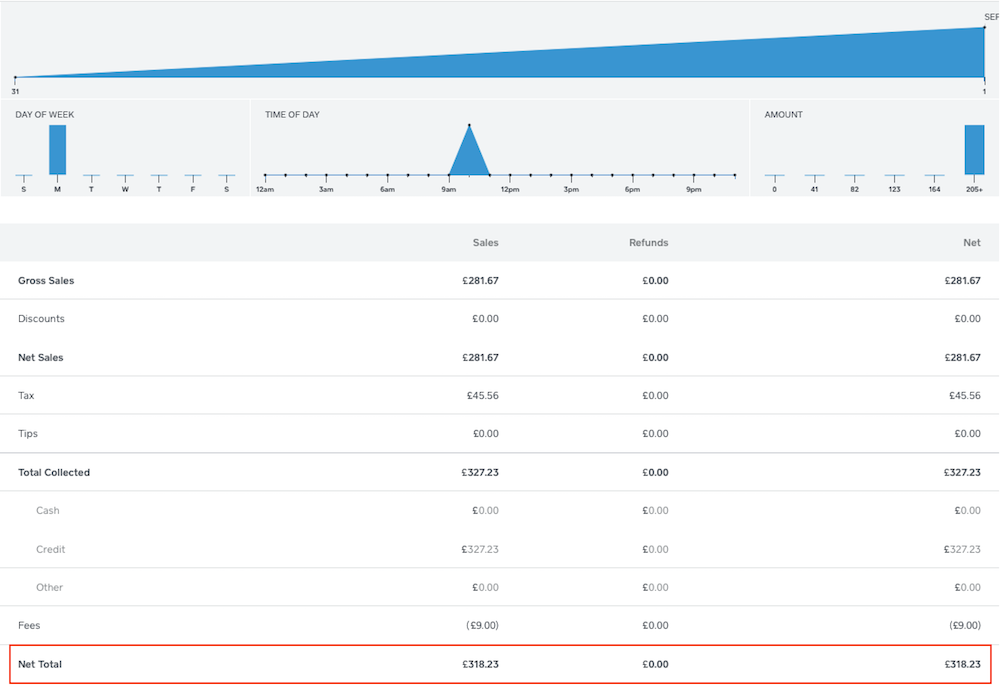Click the Cash sub-row label
This screenshot has width=1000, height=694.
(x=47, y=510)
